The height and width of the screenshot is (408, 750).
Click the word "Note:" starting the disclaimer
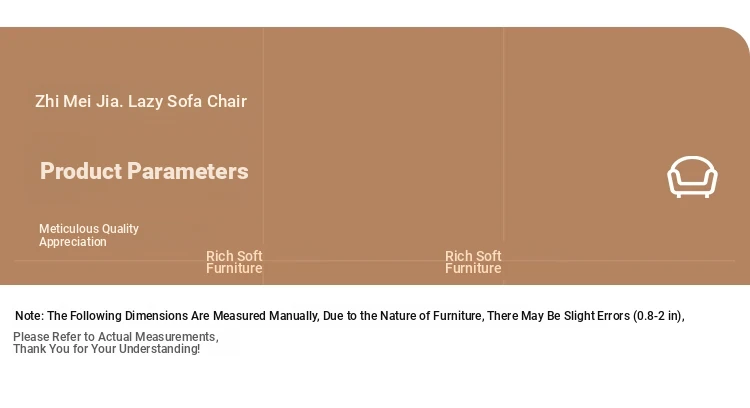point(29,316)
